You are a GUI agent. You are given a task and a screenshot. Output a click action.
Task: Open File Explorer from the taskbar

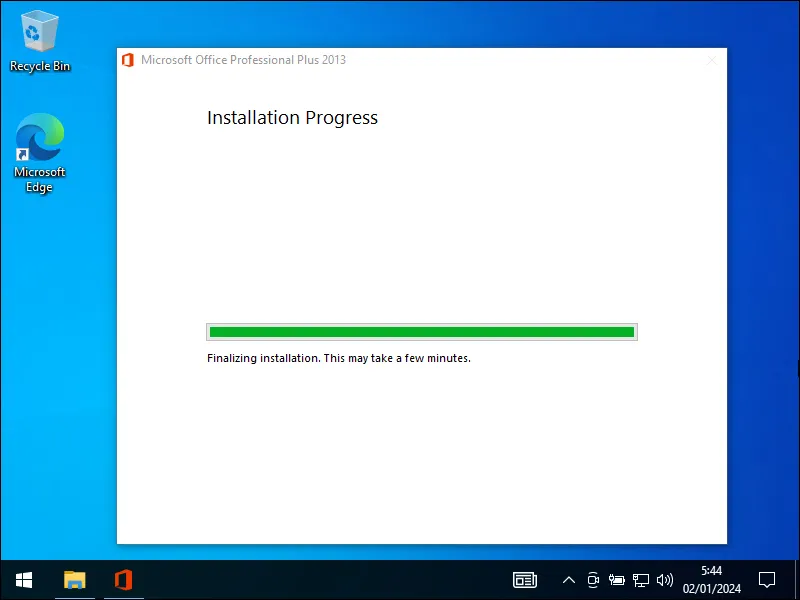[75, 580]
